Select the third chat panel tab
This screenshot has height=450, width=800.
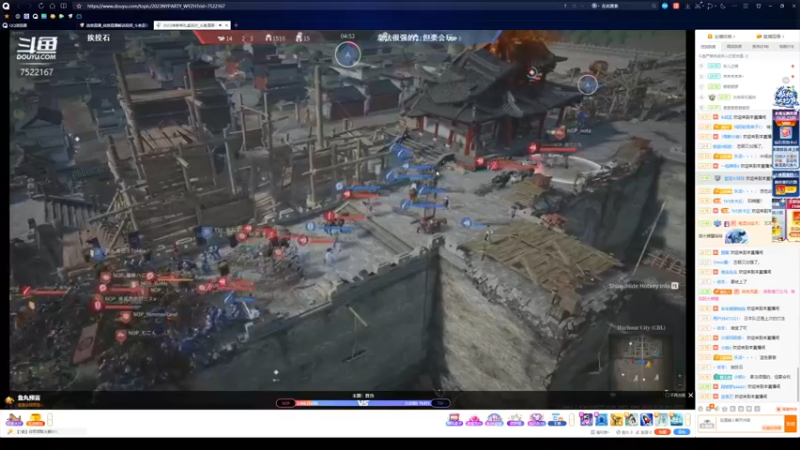760,46
